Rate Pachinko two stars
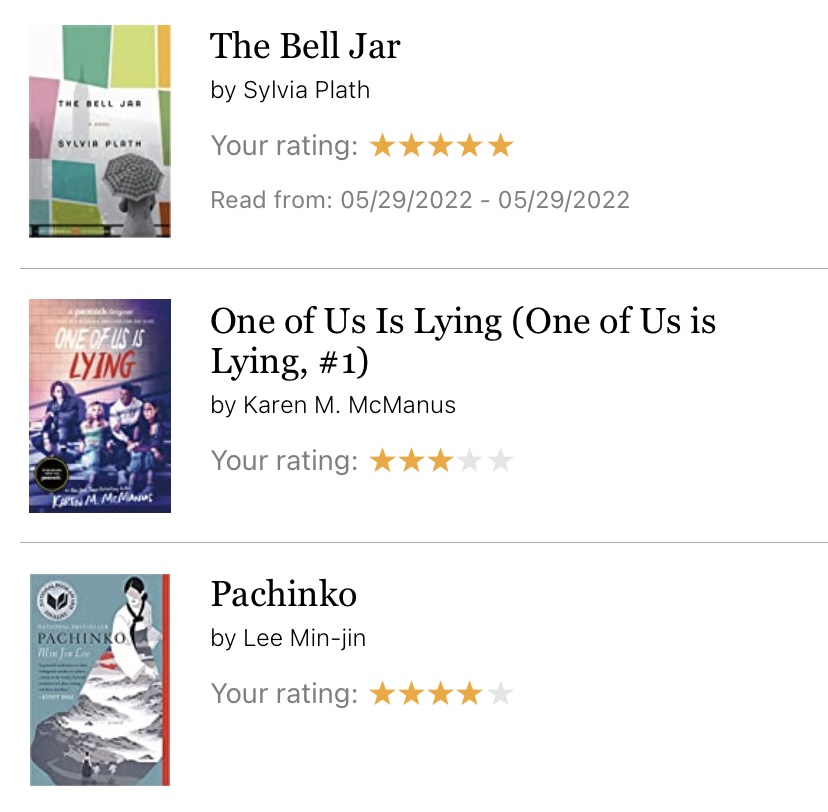 411,693
